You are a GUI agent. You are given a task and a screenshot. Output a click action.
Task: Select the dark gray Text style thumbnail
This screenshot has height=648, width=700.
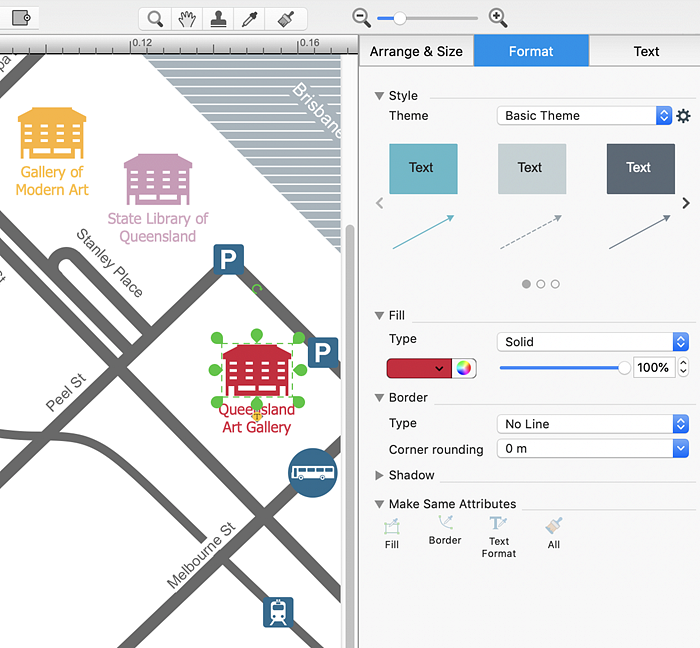click(640, 169)
